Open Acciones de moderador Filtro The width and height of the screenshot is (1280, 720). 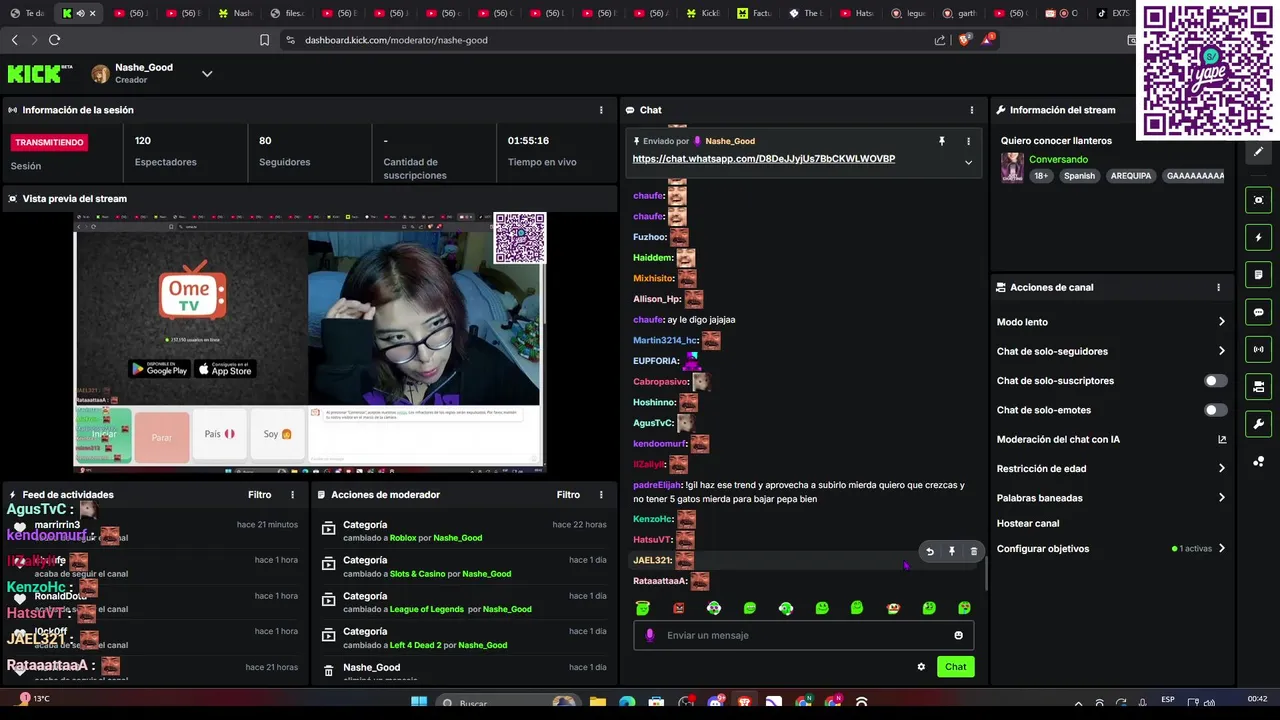(568, 495)
